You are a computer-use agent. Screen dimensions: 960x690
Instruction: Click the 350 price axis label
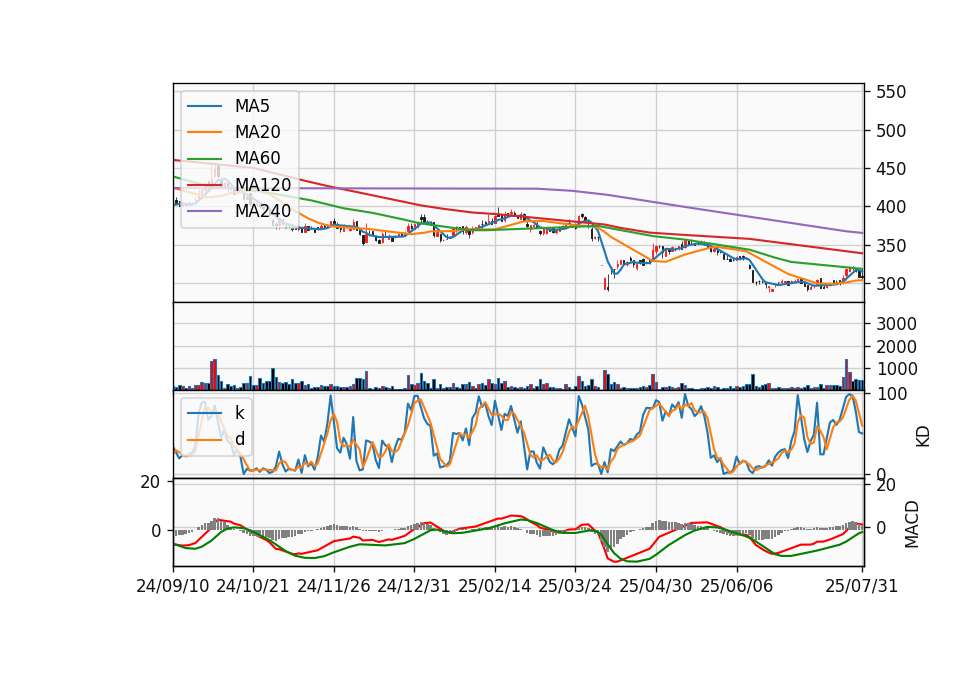tap(891, 246)
